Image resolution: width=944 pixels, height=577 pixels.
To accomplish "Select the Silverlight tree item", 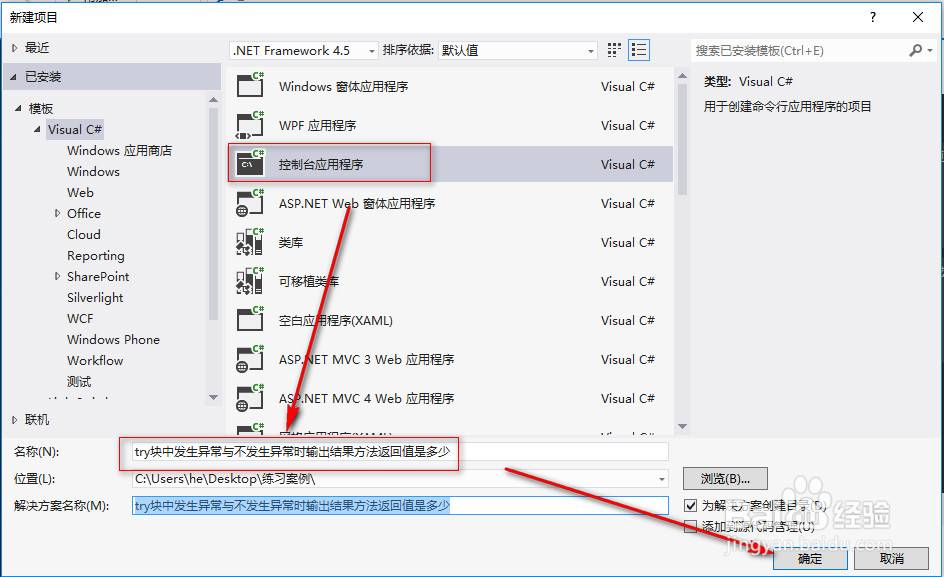I will (x=95, y=298).
